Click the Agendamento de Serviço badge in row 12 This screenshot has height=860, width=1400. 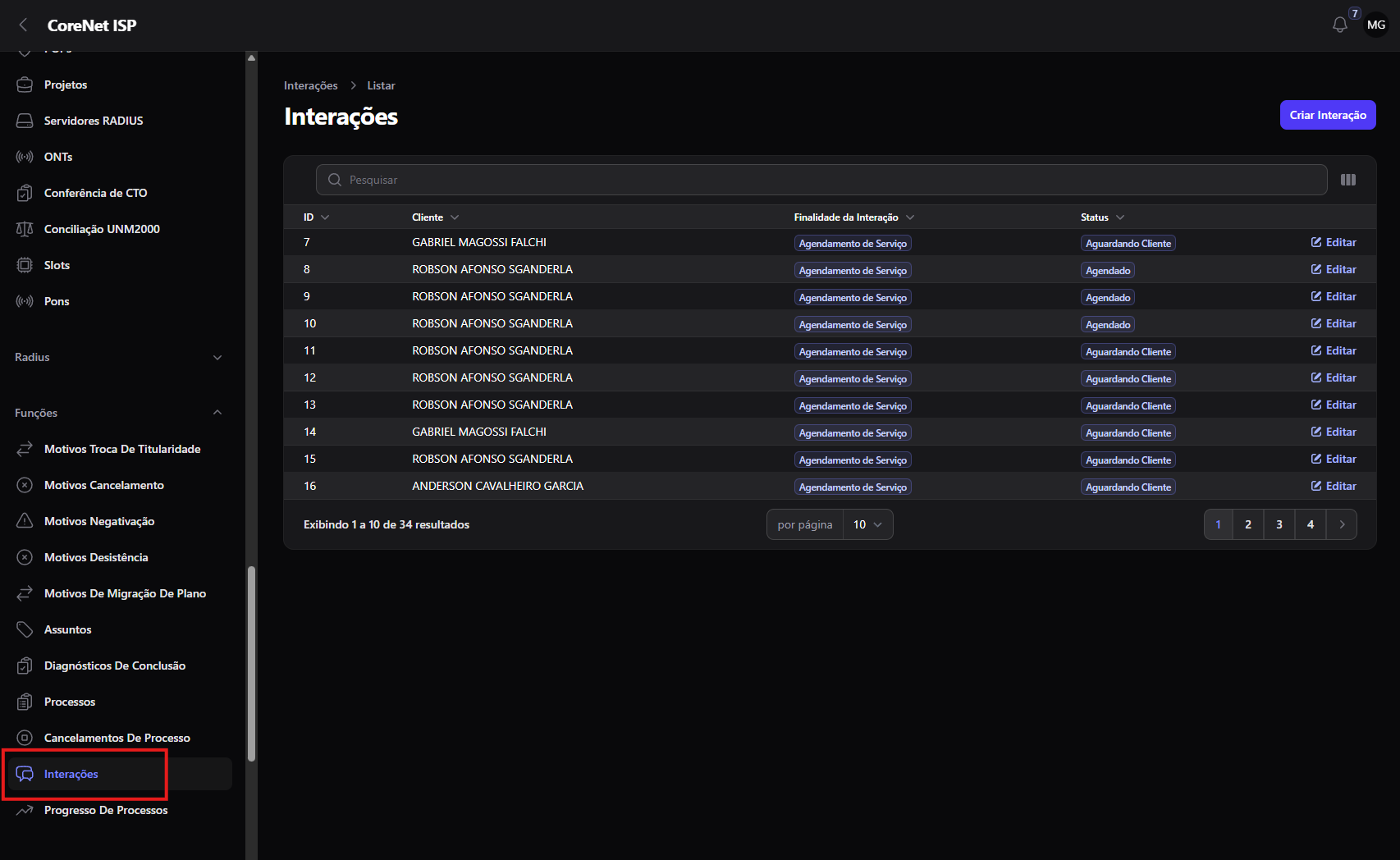(x=853, y=378)
